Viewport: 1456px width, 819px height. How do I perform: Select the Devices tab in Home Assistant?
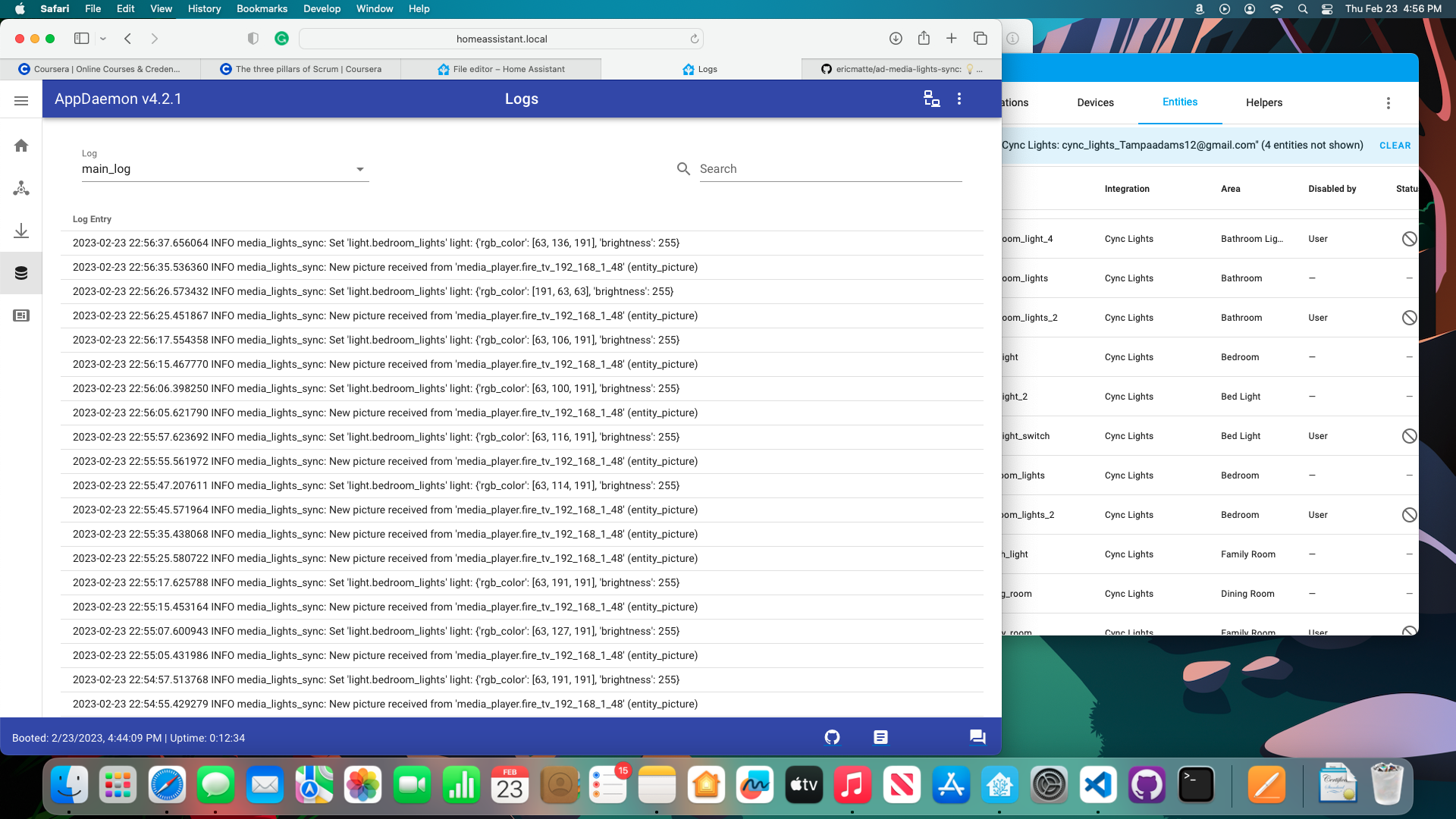point(1094,102)
